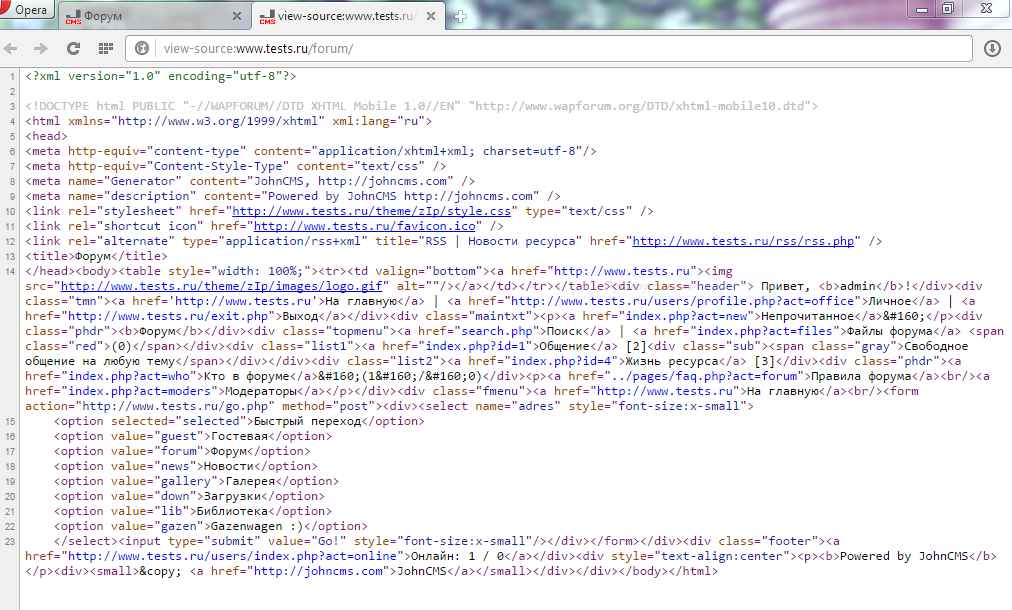Click the html xmlns line
1012x610 pixels.
point(228,121)
